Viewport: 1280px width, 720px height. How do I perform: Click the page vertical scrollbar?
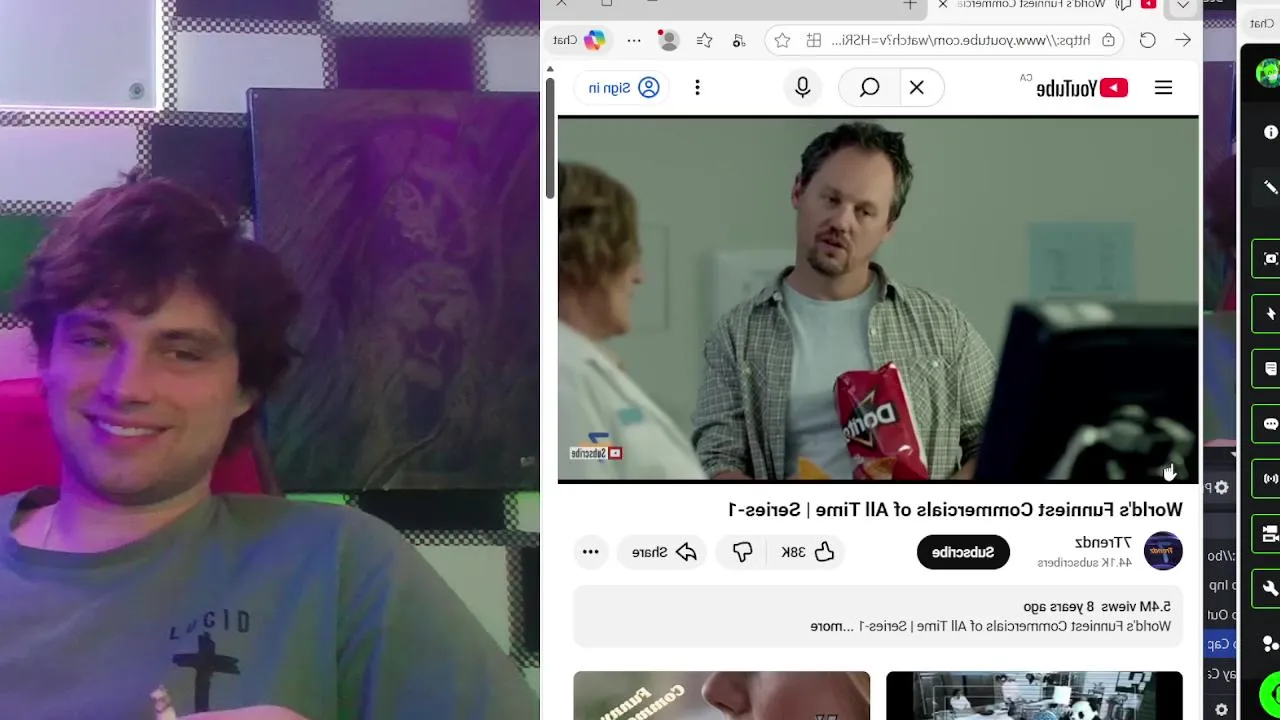point(549,140)
